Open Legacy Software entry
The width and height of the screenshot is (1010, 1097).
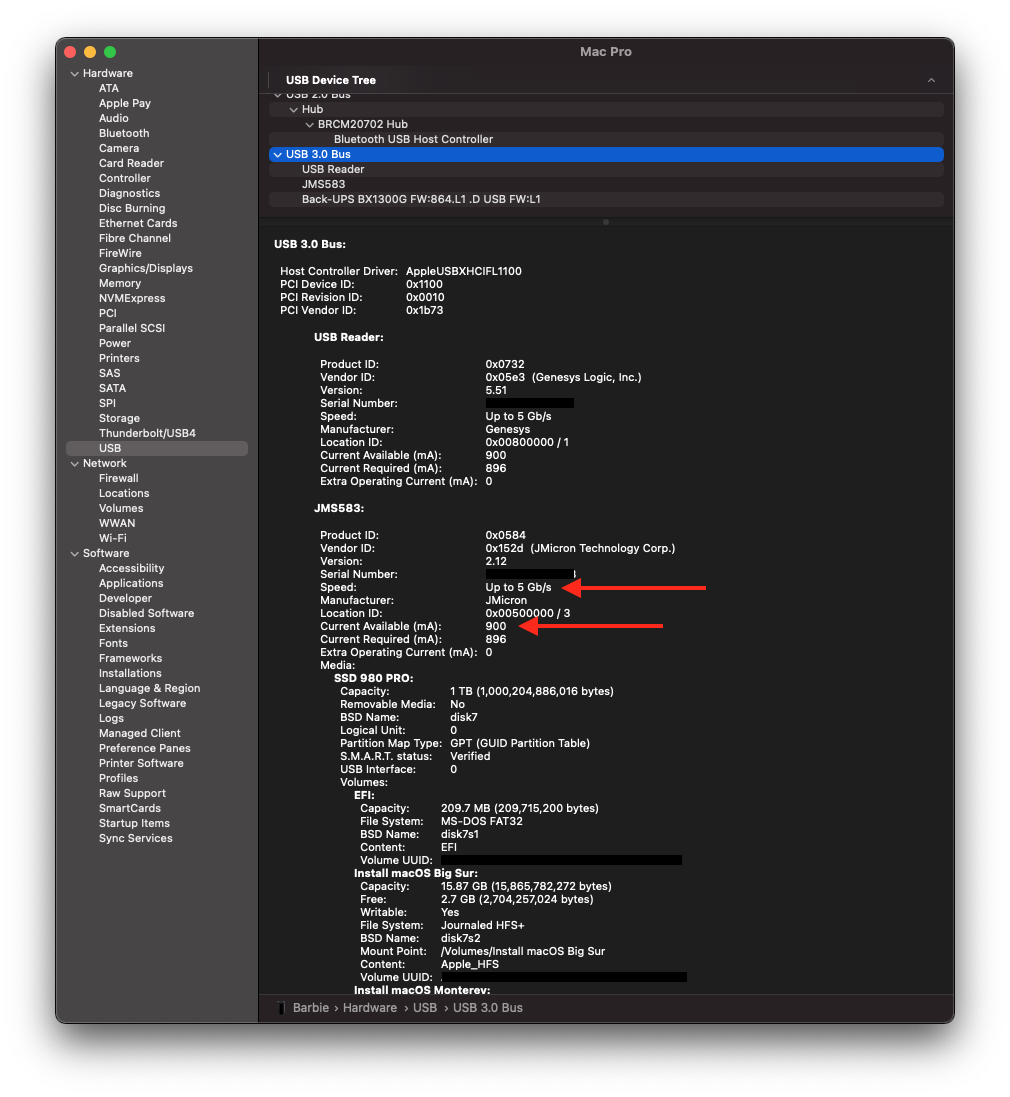coord(142,704)
